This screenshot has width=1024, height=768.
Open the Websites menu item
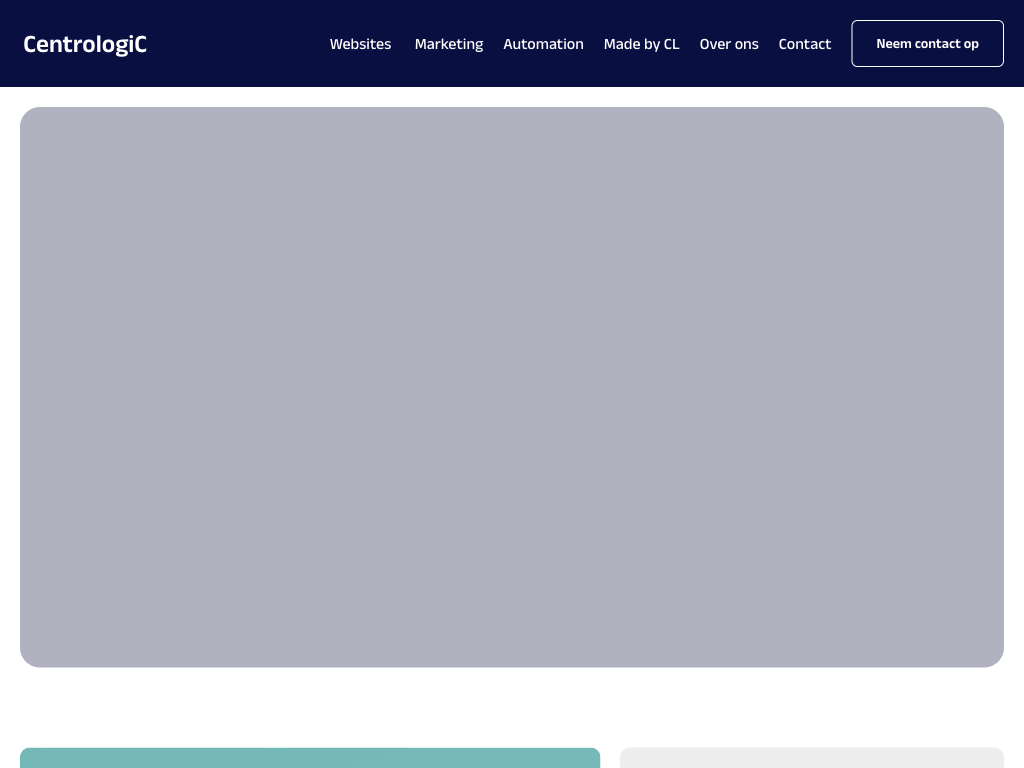(360, 44)
